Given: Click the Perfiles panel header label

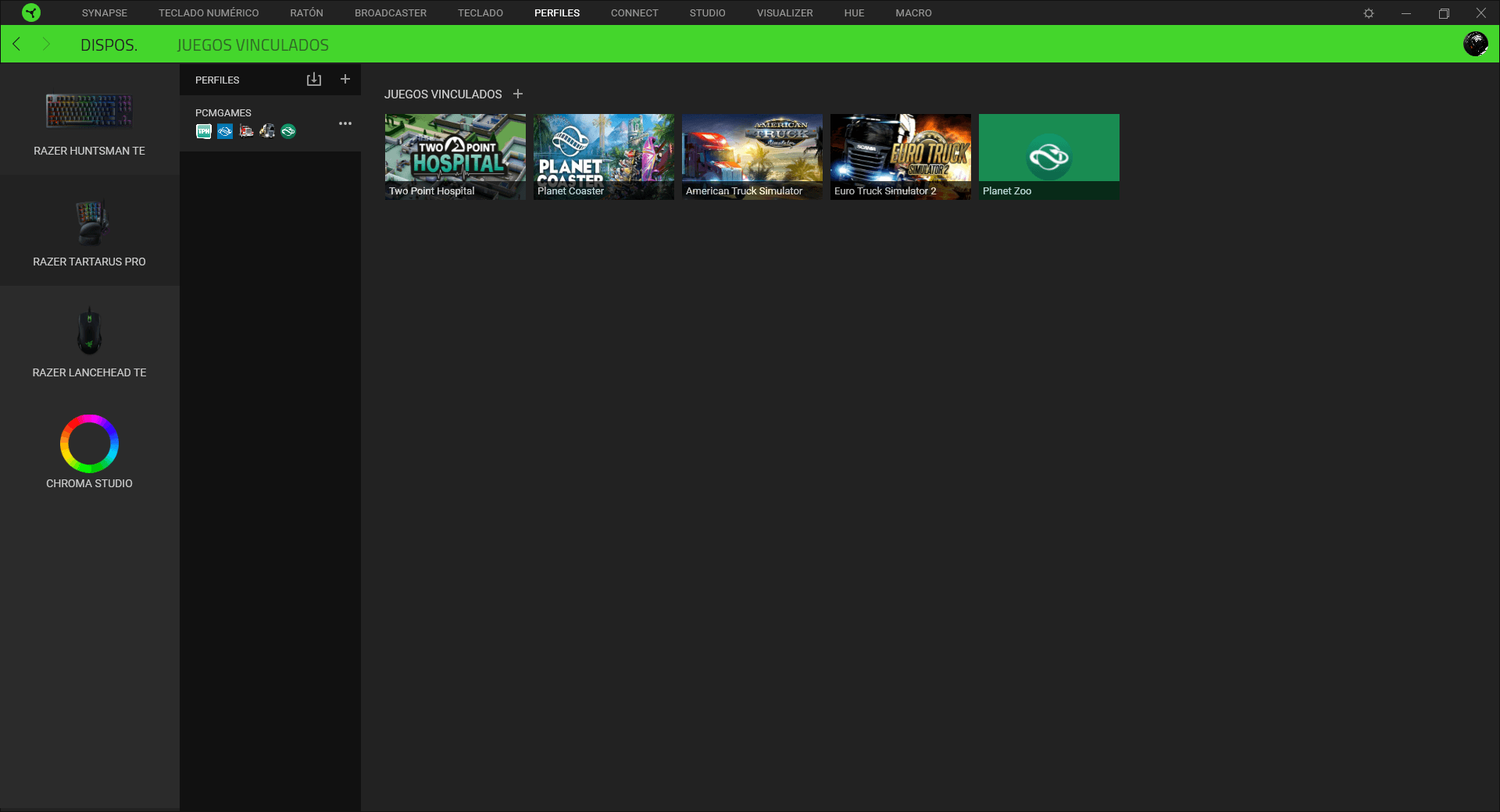Looking at the screenshot, I should point(217,80).
